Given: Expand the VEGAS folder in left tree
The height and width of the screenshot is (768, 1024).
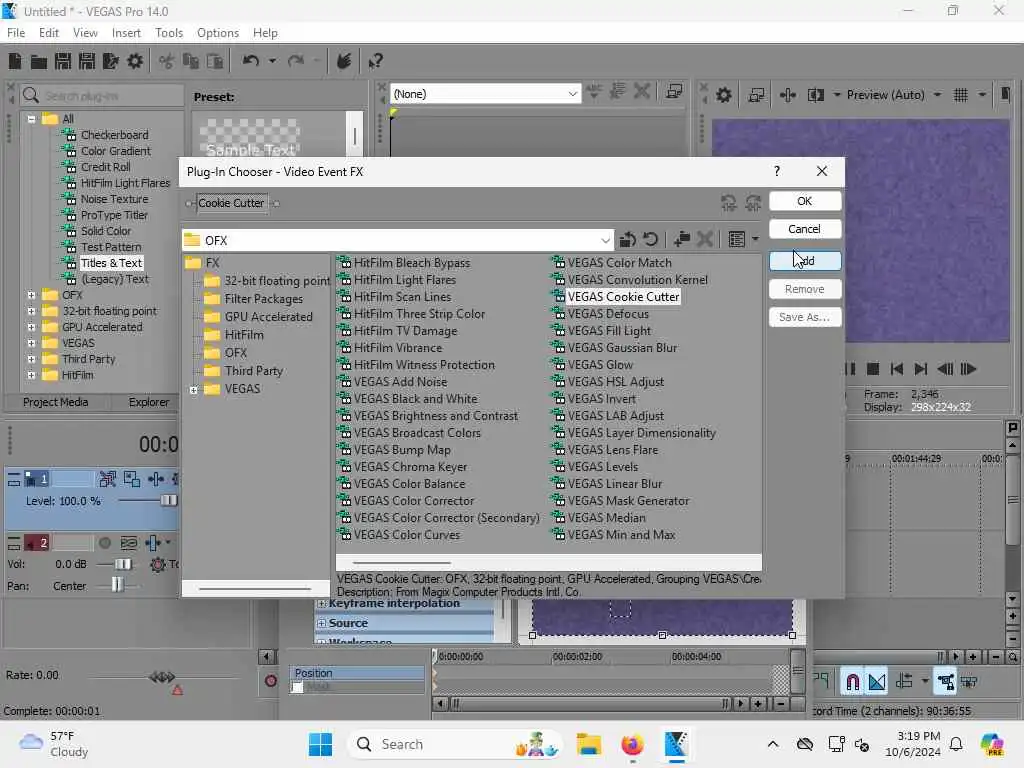Looking at the screenshot, I should (31, 343).
